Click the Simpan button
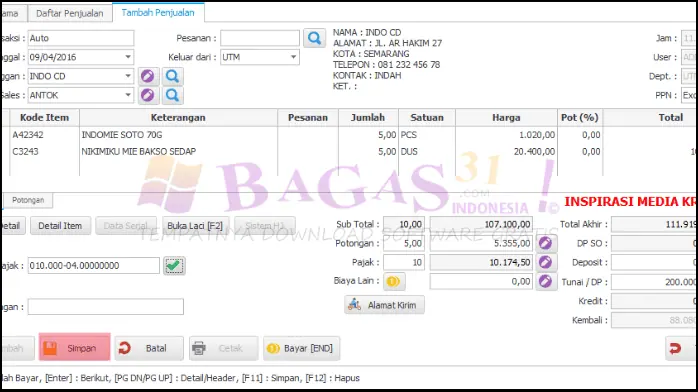This screenshot has height=392, width=698. click(x=74, y=348)
